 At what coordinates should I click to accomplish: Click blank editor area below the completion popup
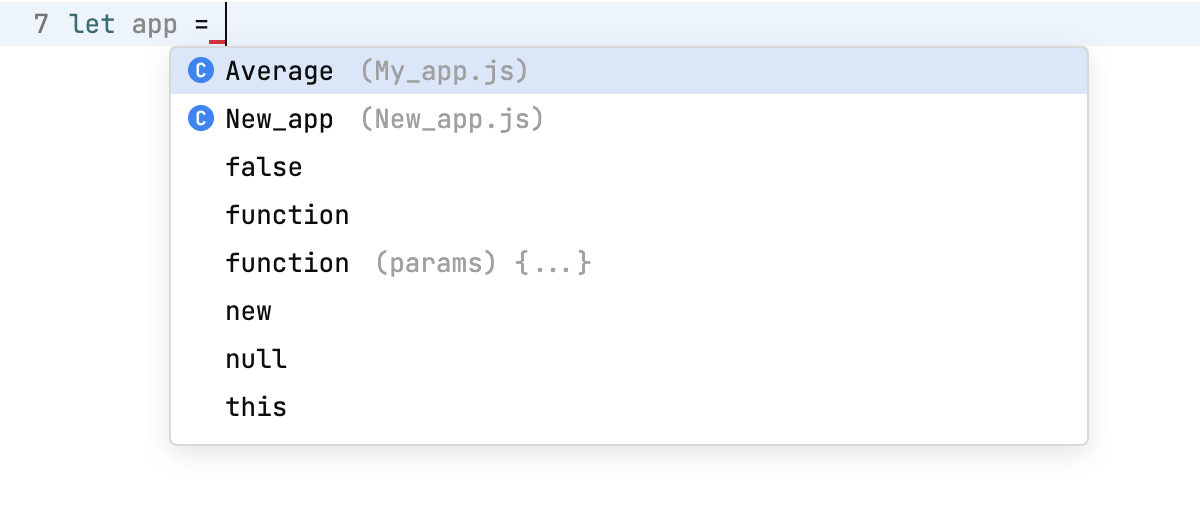600,485
